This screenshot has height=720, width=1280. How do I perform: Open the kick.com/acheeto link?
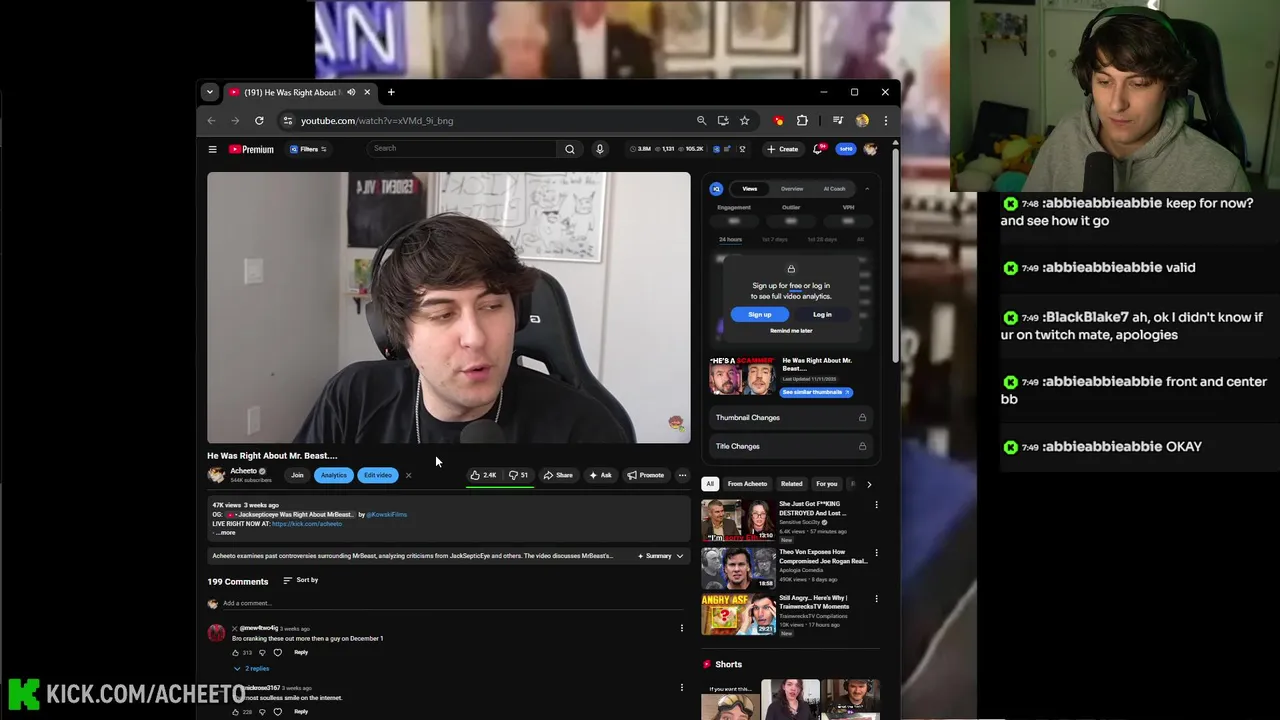307,524
